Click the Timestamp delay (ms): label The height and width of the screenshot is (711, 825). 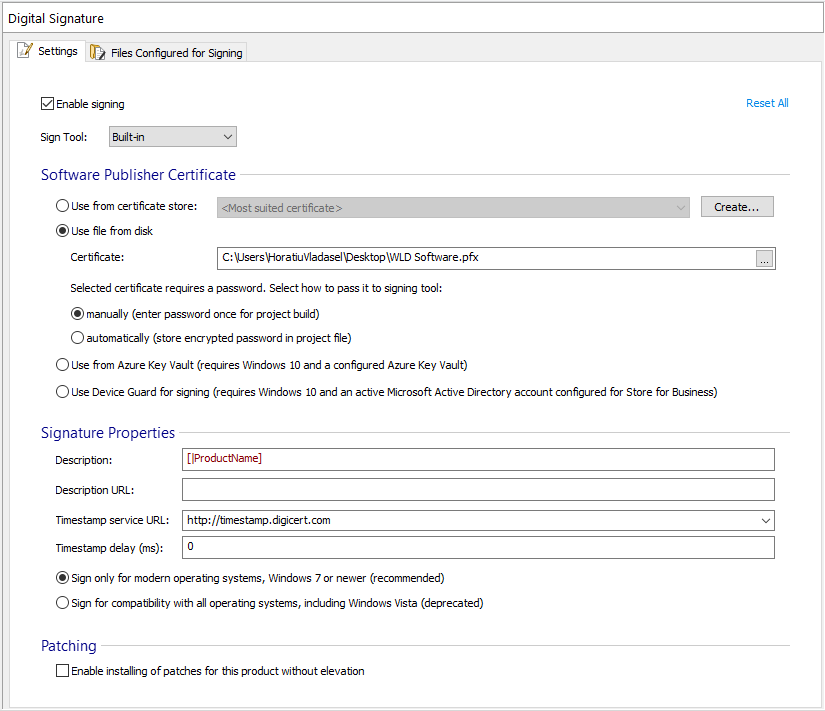pos(109,548)
